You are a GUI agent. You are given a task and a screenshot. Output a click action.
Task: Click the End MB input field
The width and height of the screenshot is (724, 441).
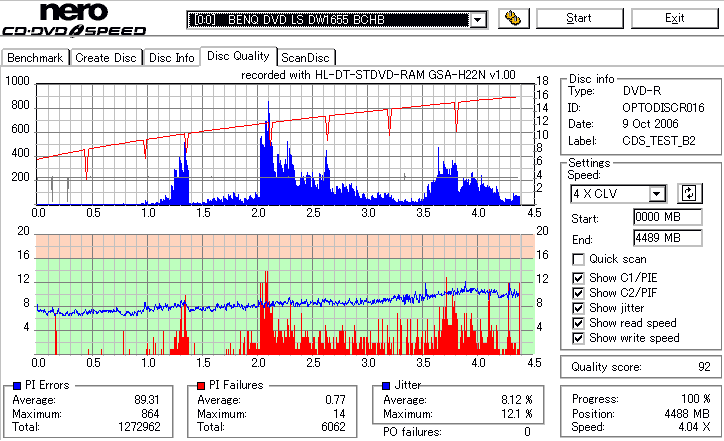(x=668, y=238)
